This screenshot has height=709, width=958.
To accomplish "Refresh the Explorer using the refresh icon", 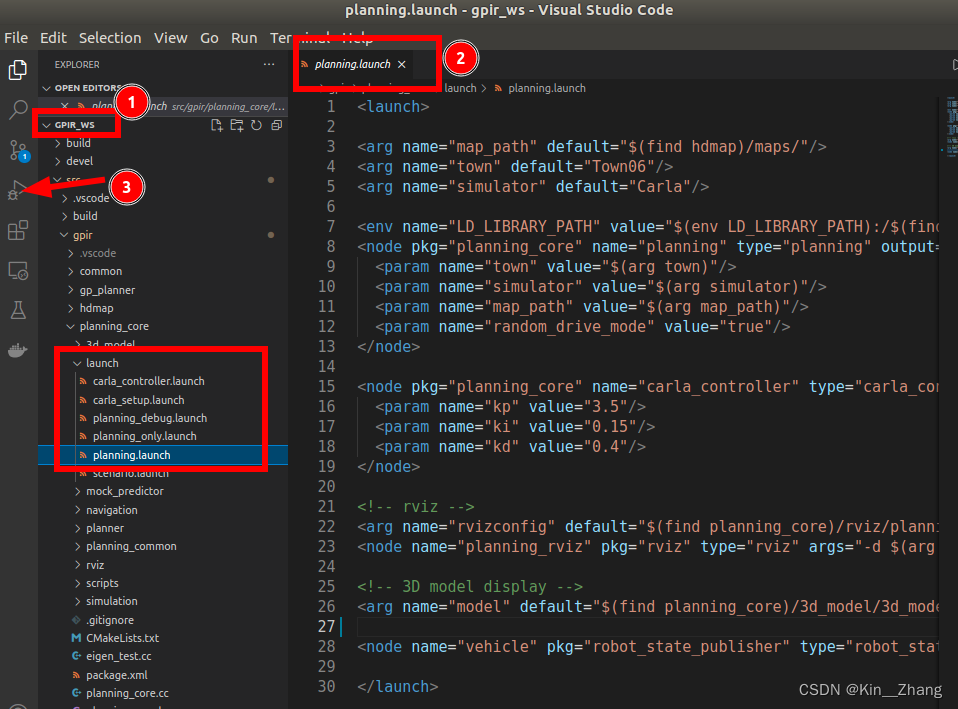I will click(x=256, y=125).
